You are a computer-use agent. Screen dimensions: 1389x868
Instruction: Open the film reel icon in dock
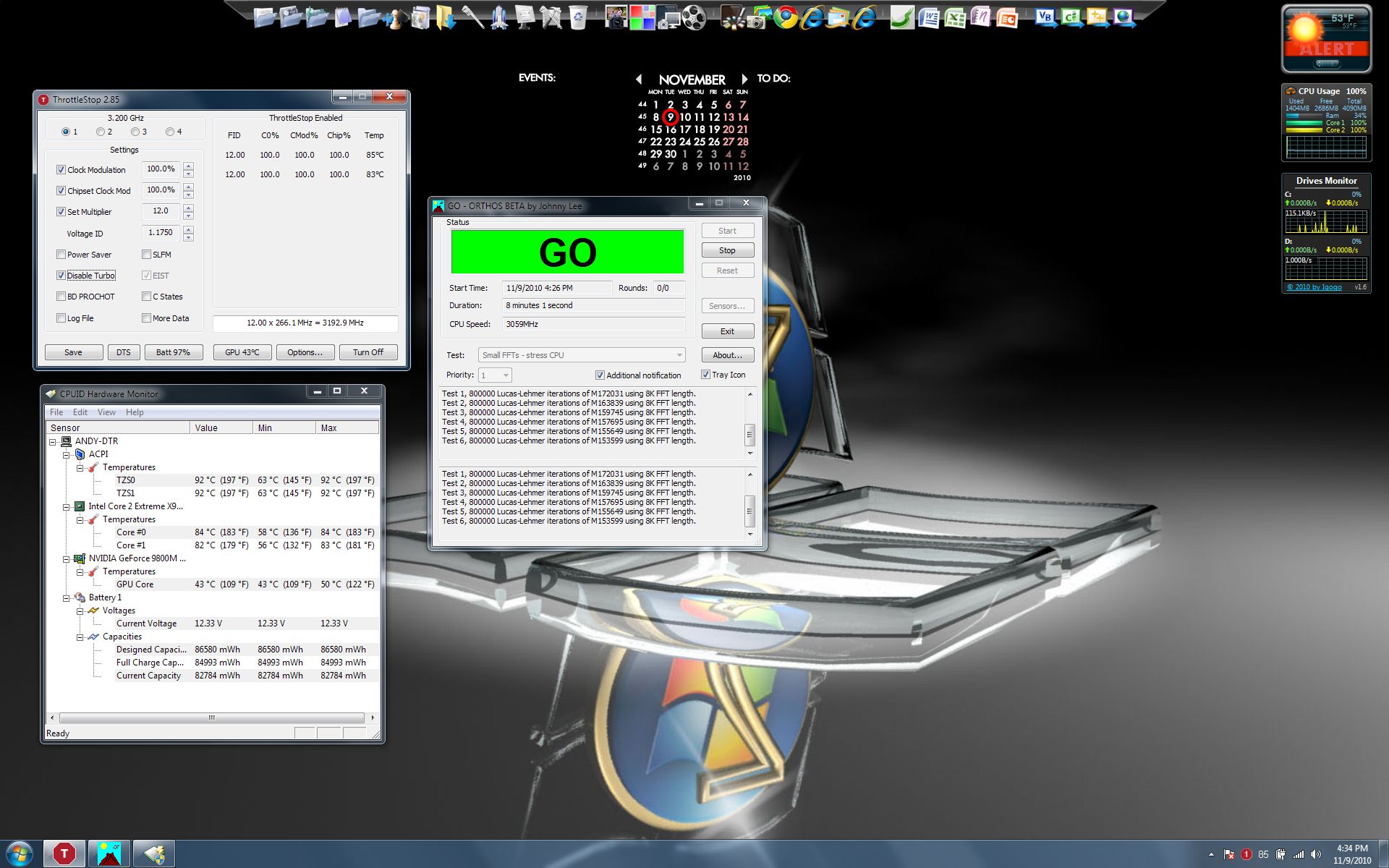pyautogui.click(x=694, y=17)
